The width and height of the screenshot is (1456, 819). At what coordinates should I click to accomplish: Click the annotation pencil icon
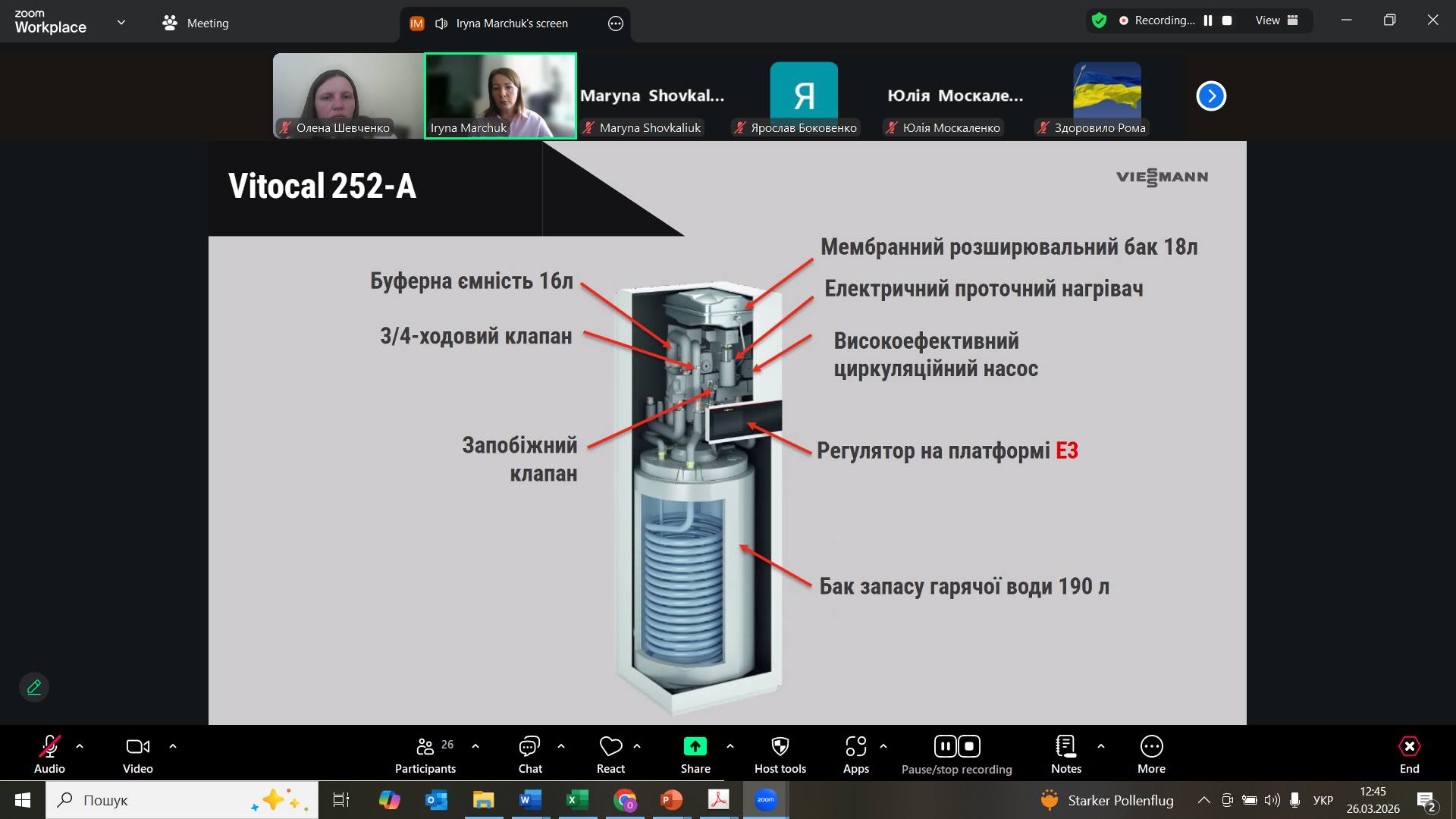(x=34, y=687)
